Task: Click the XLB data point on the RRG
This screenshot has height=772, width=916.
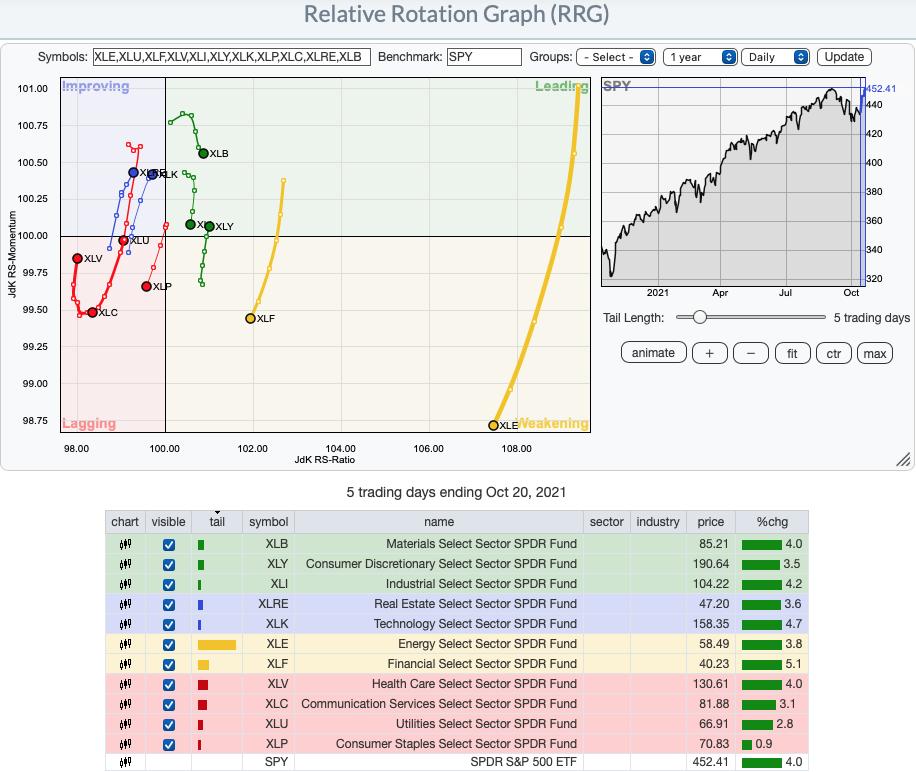Action: click(203, 154)
